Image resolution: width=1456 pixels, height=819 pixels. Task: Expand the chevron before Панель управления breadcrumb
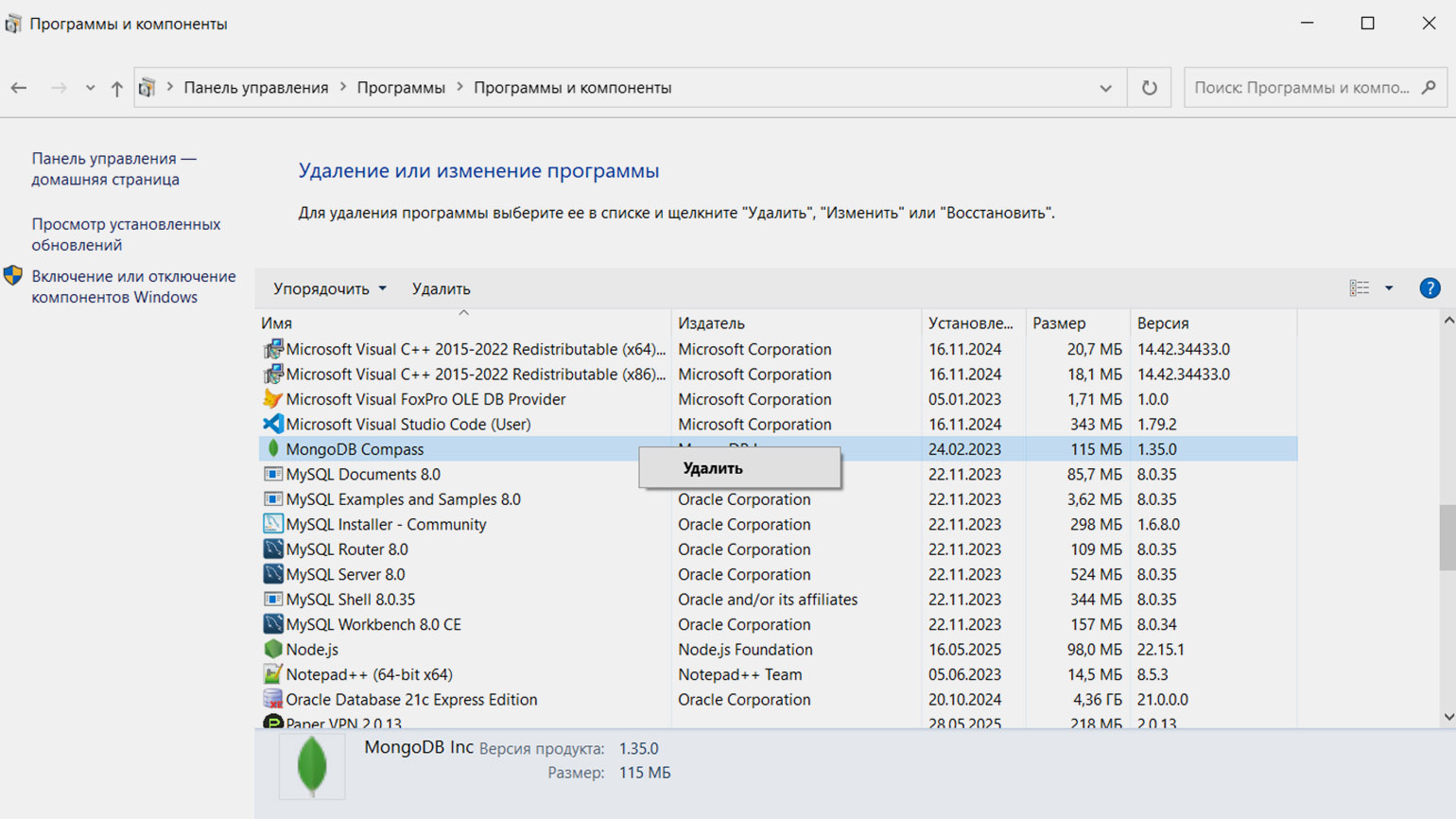170,87
